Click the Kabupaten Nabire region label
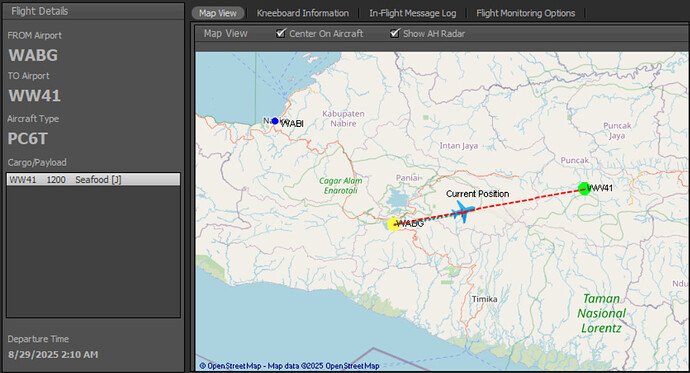The height and width of the screenshot is (373, 690). point(343,118)
